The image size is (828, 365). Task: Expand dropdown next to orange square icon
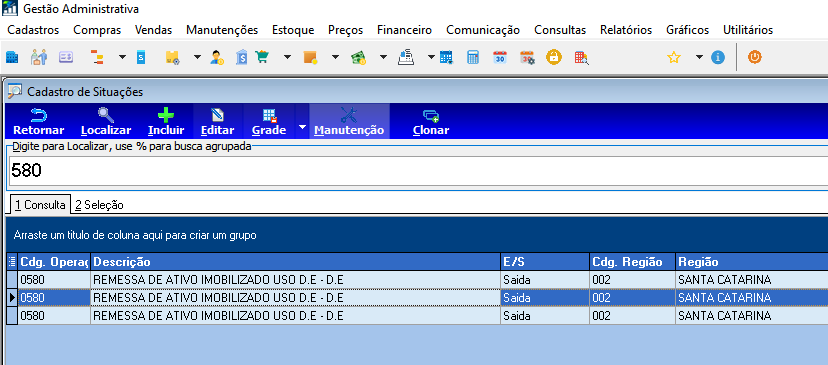(335, 57)
